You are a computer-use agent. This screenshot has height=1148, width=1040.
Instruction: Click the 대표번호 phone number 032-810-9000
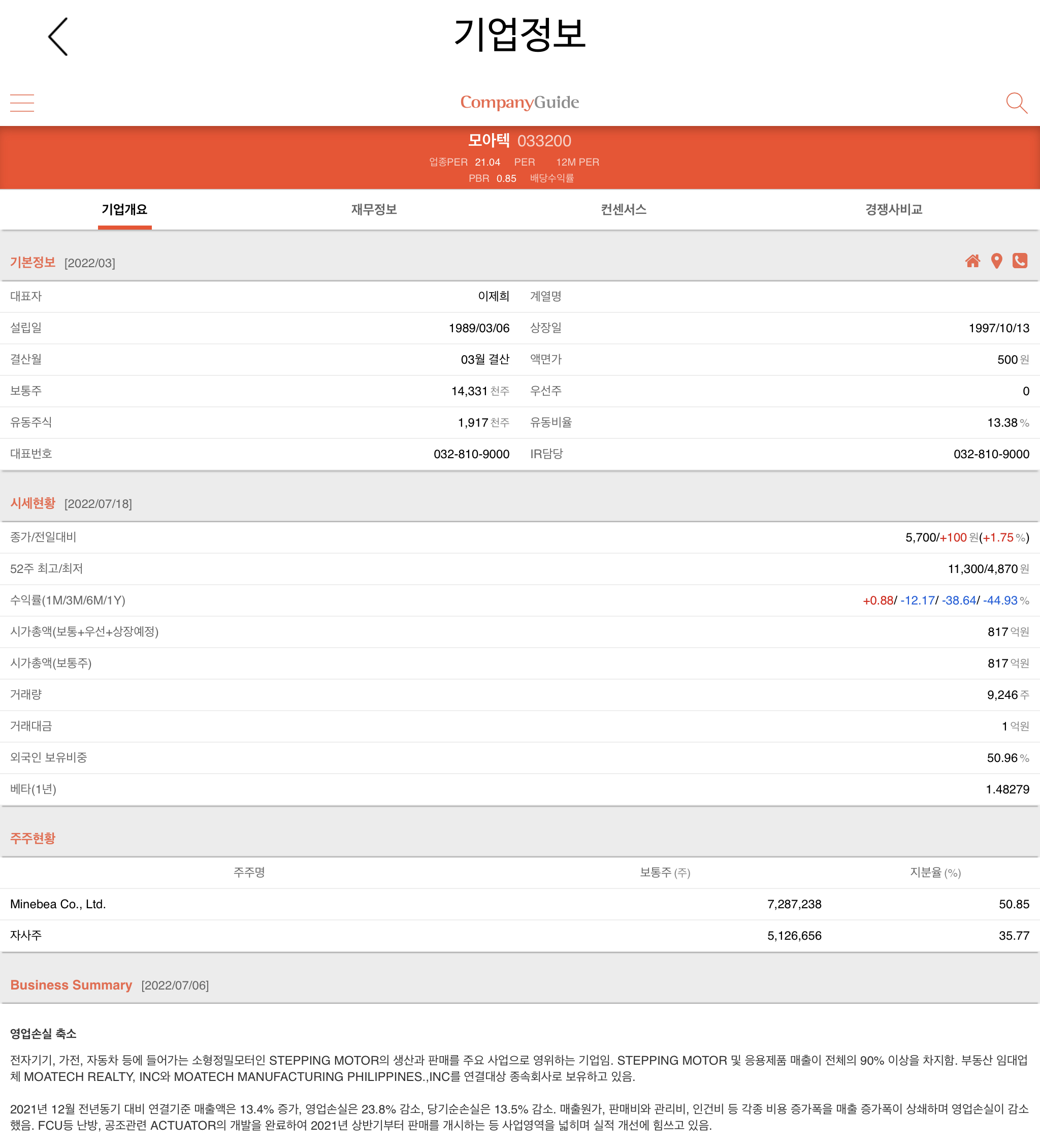pyautogui.click(x=471, y=454)
